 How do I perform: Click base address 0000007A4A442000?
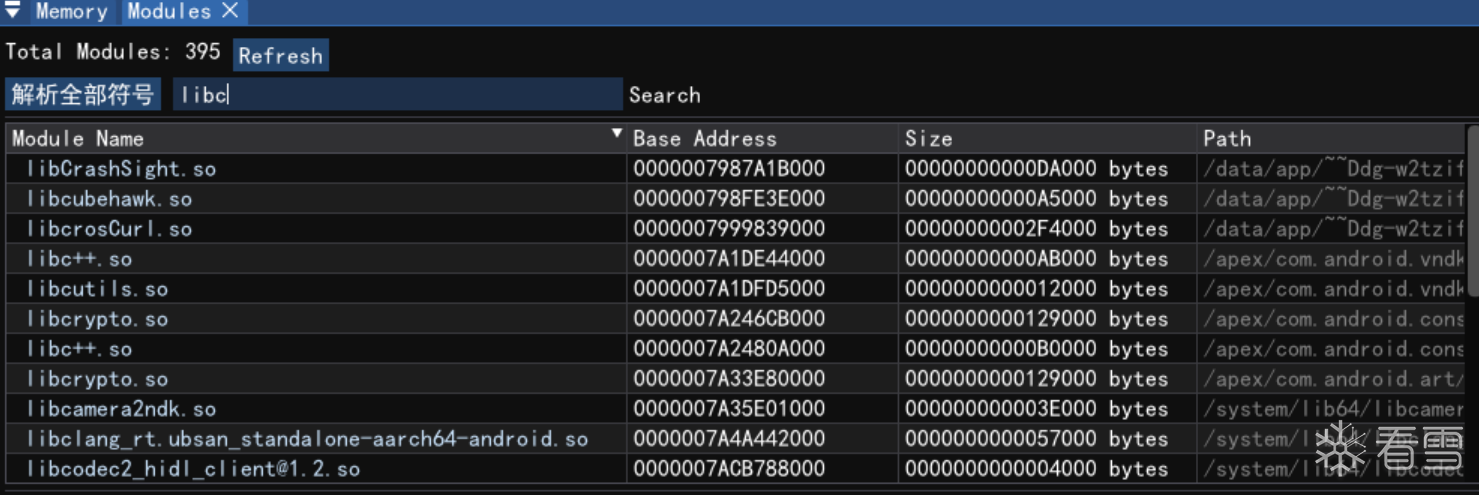tap(729, 438)
